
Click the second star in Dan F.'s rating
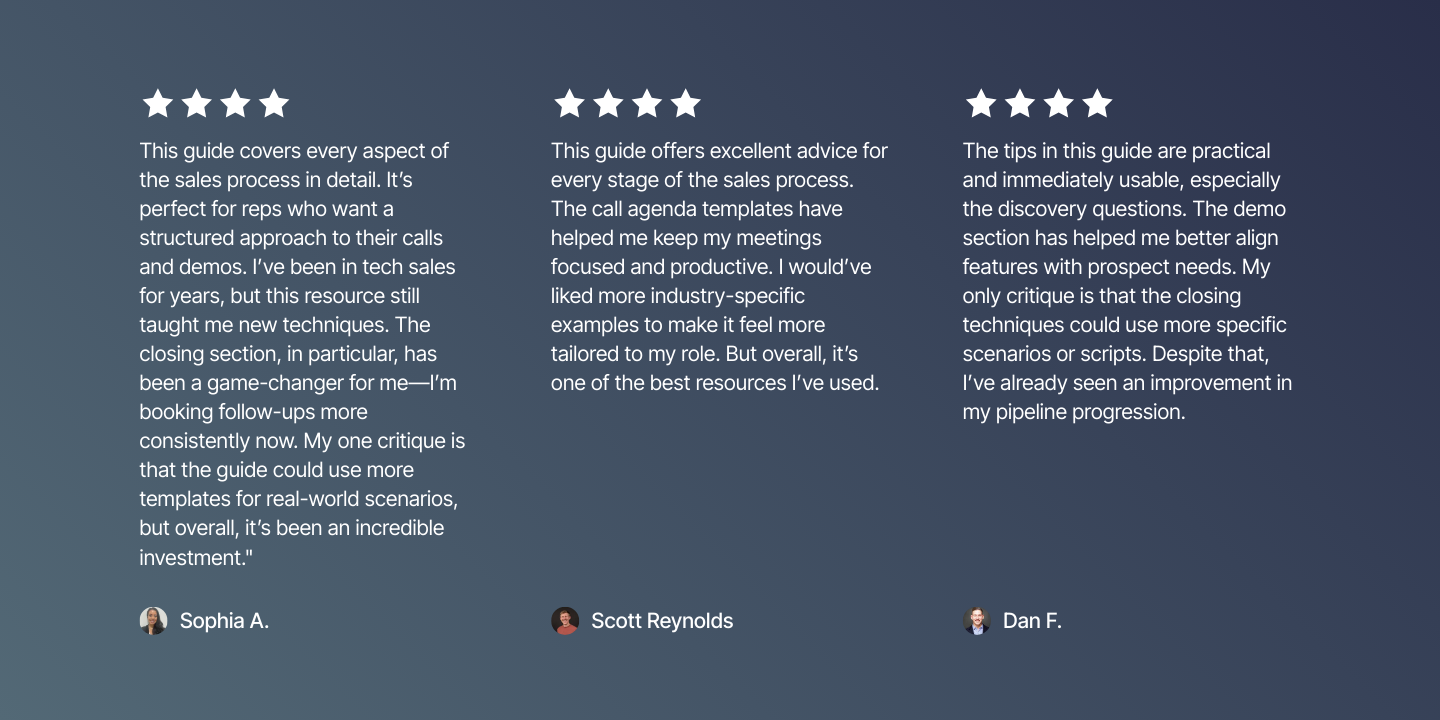1020,103
